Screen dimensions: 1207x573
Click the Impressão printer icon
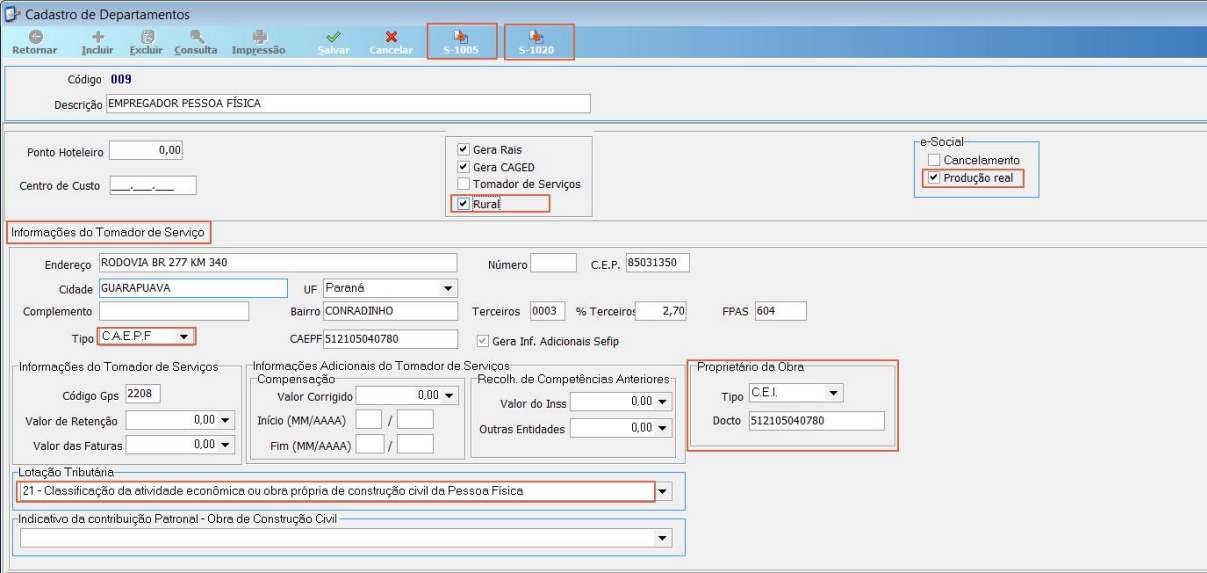258,36
